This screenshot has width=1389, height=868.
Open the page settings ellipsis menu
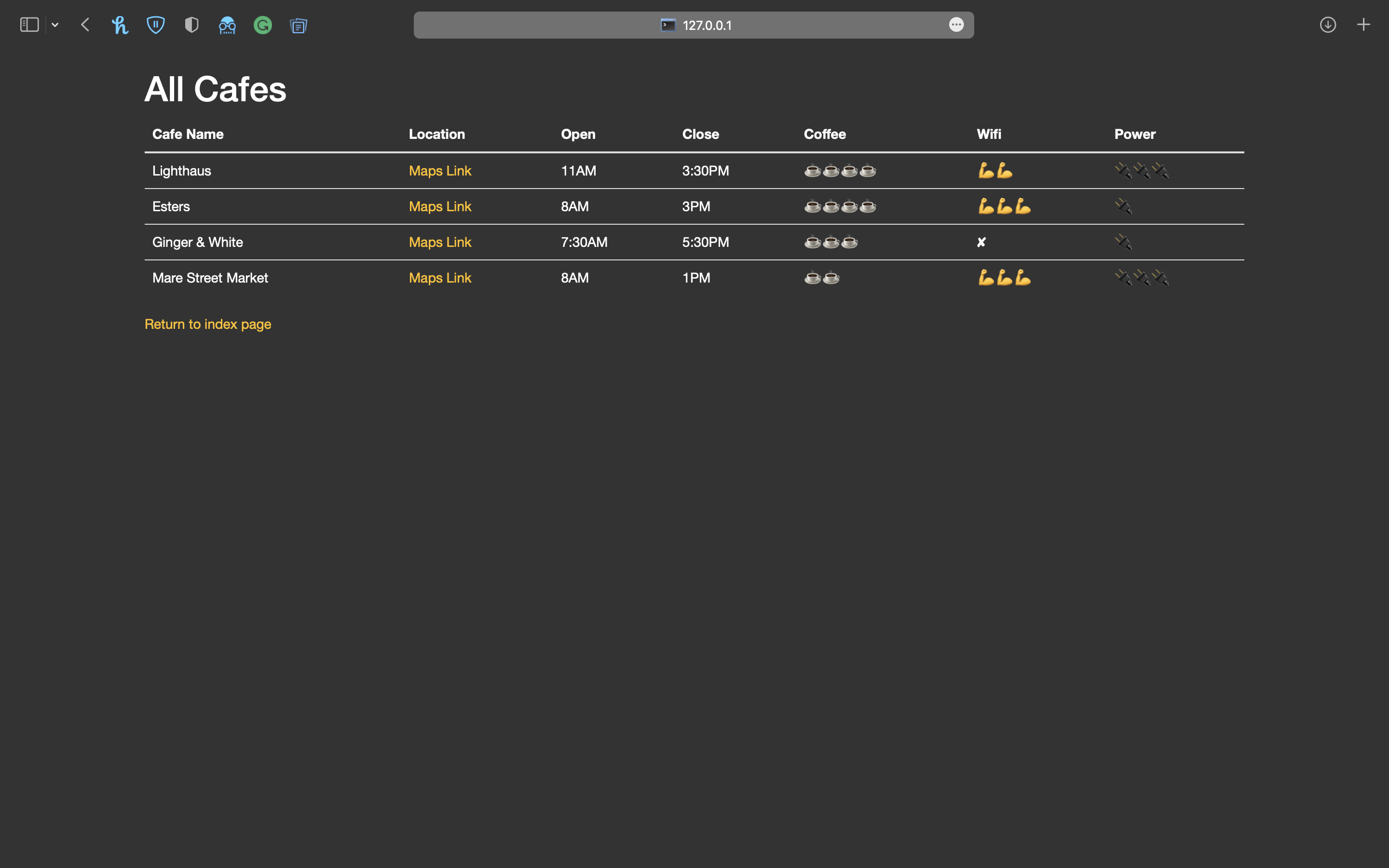pos(956,25)
